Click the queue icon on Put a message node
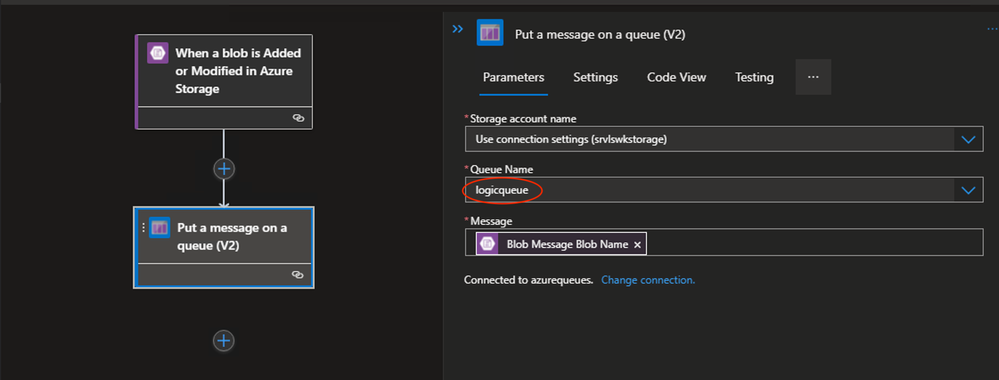Screen dimensions: 999x380 pos(159,227)
